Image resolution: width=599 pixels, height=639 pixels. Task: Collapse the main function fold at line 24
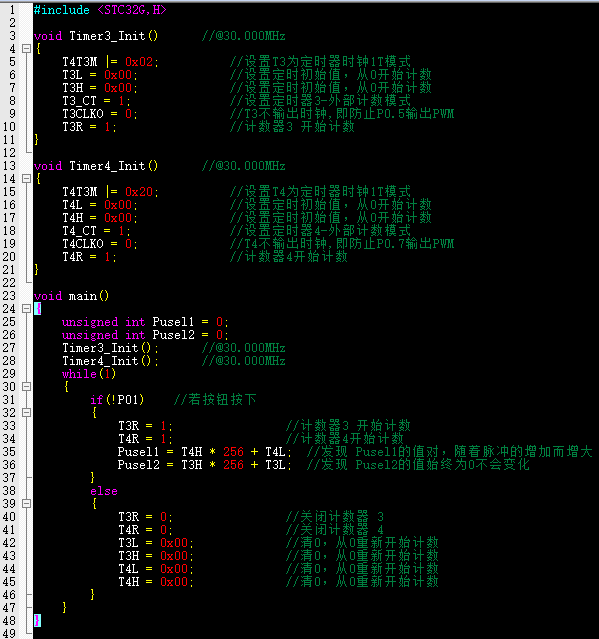pos(26,309)
